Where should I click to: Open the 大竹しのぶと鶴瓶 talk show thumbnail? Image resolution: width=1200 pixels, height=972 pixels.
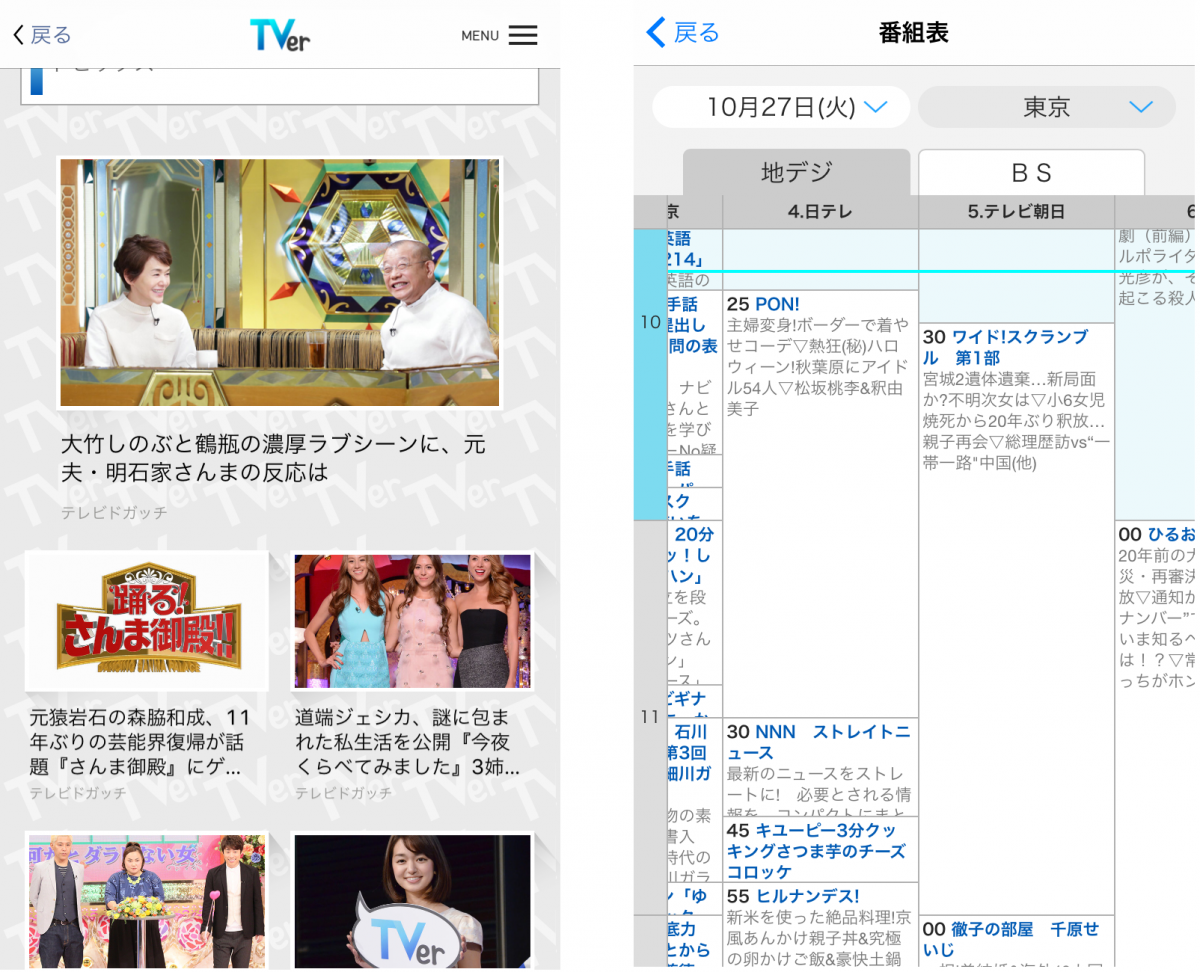pos(280,282)
